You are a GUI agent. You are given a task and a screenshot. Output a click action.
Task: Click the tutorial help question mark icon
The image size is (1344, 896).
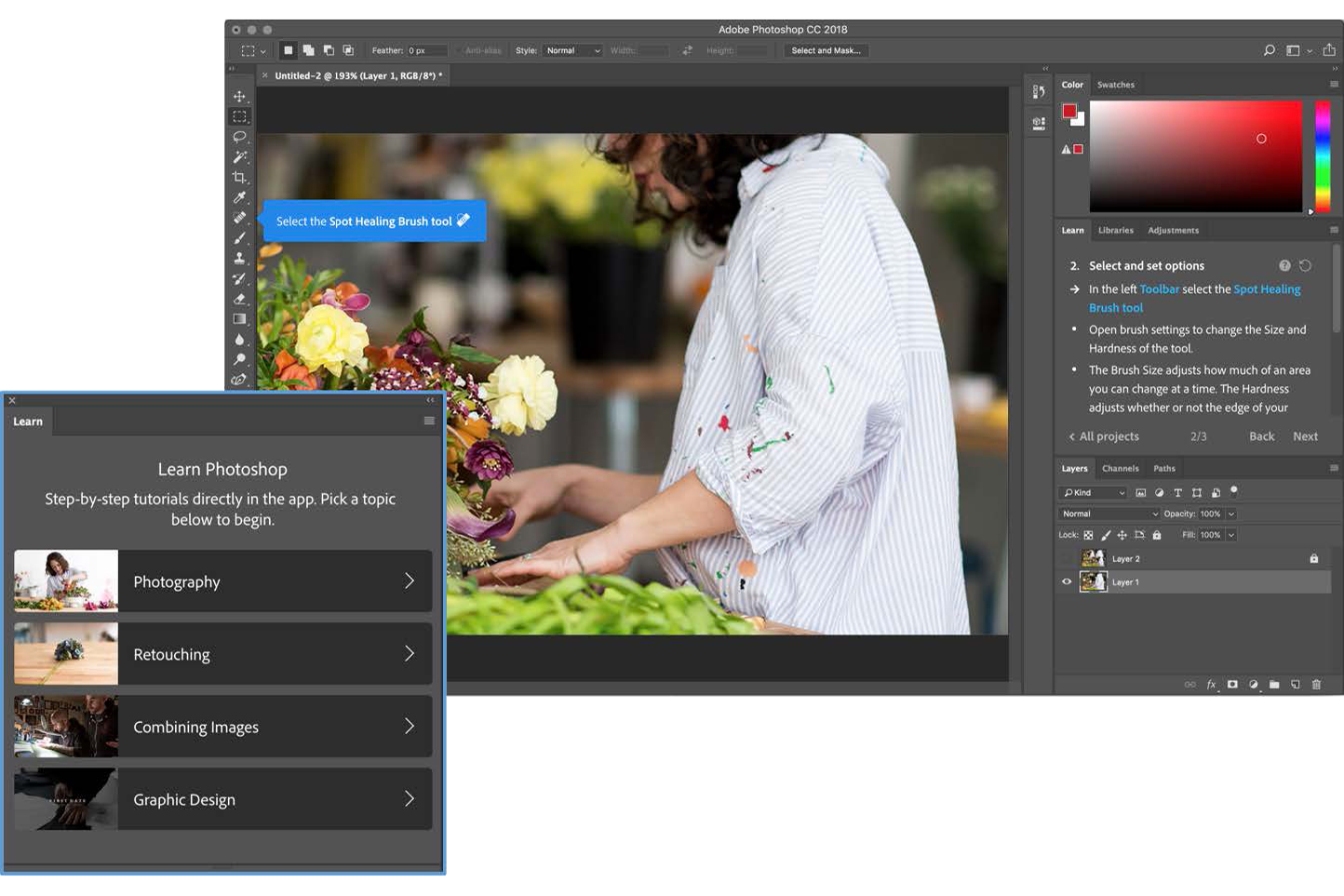point(1284,265)
